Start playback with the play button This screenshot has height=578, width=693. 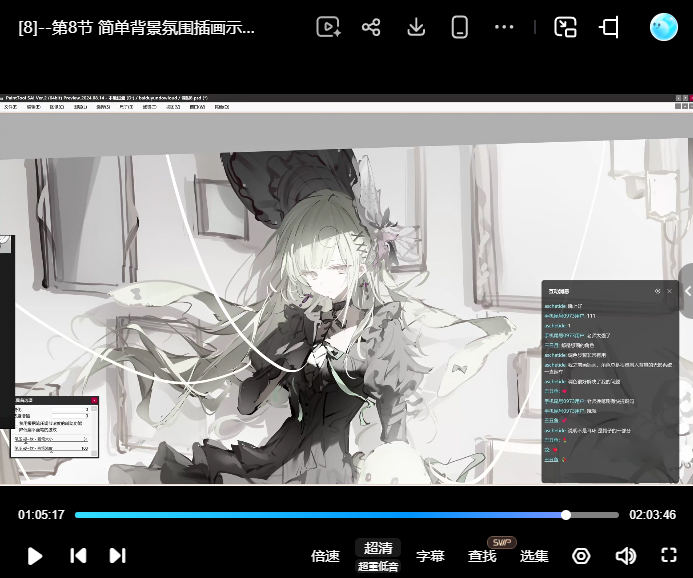[x=34, y=556]
